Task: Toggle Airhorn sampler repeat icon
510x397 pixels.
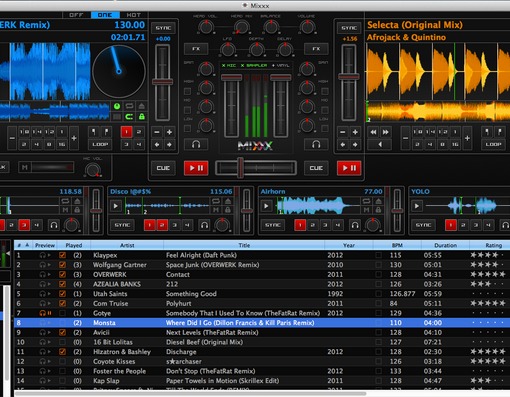Action: 366,201
